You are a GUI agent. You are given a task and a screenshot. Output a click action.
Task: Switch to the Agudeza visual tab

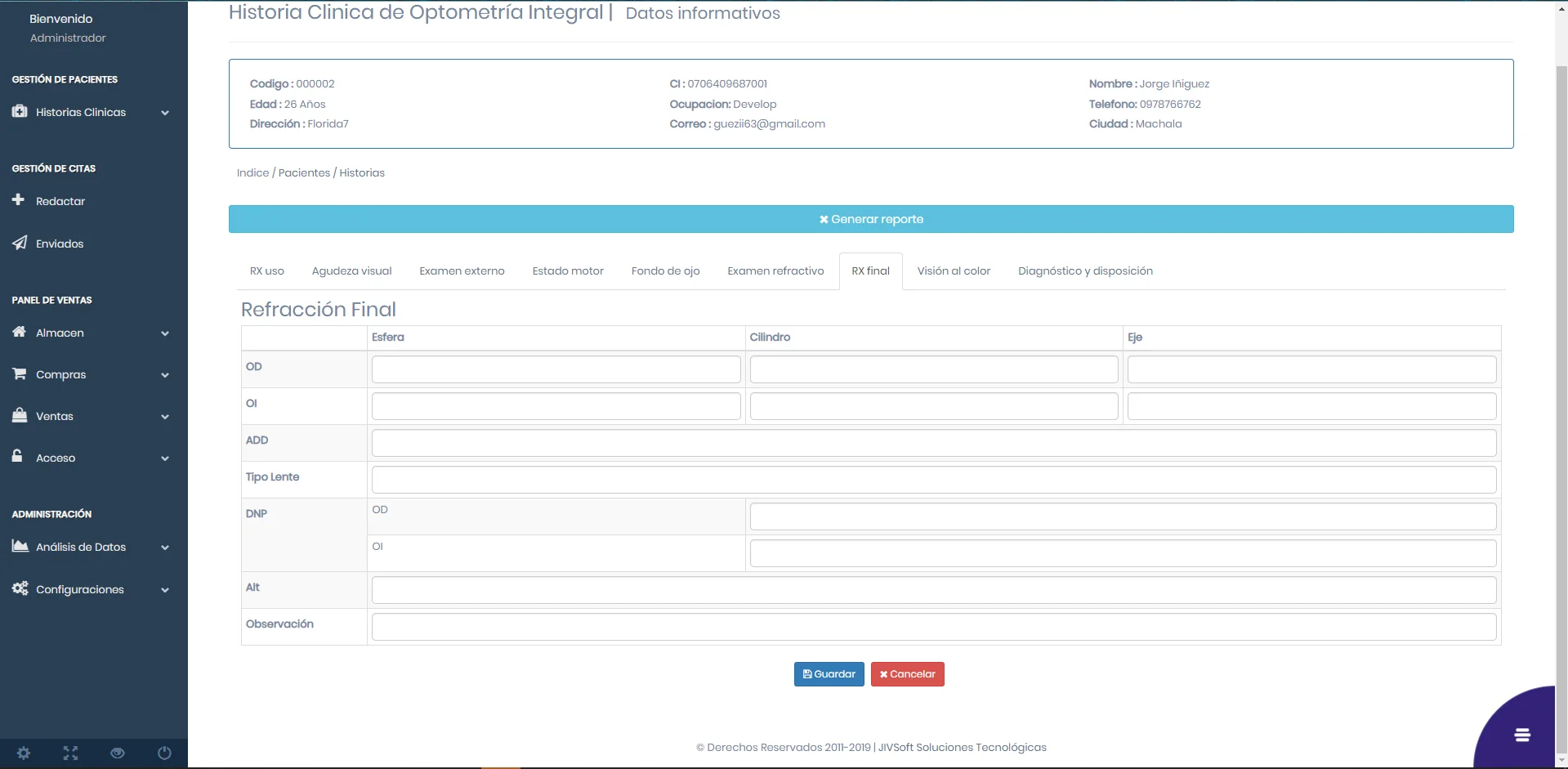click(351, 271)
